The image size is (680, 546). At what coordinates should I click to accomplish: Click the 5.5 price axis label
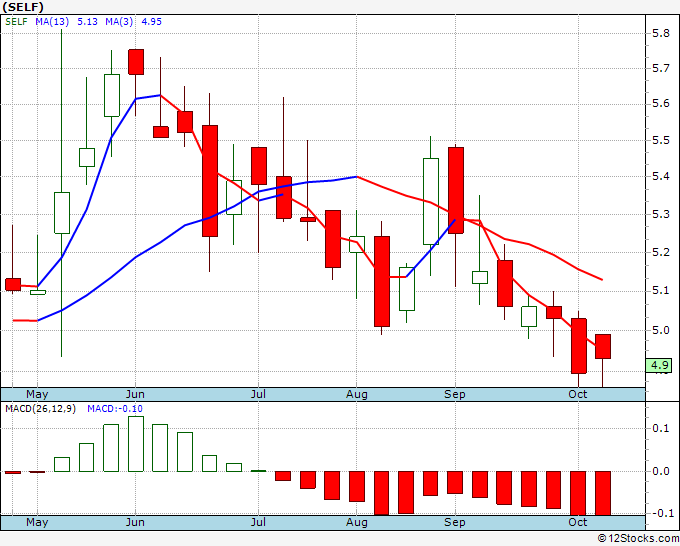tap(661, 140)
